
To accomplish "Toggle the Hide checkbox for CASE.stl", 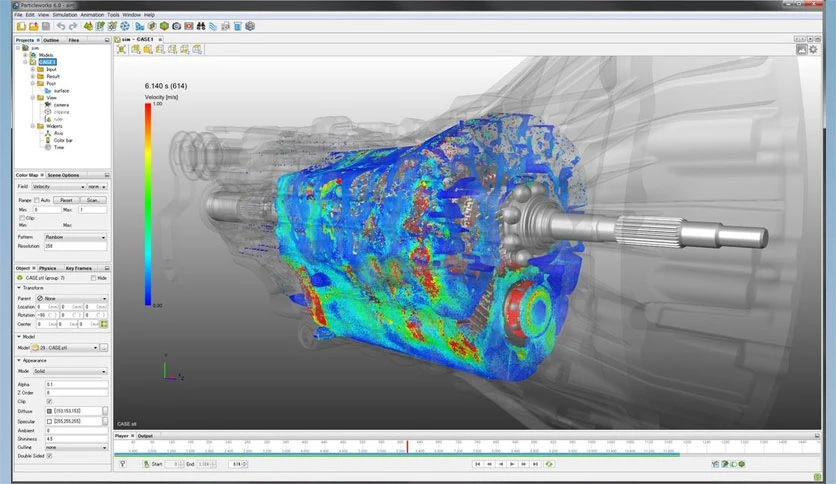I will click(x=93, y=278).
